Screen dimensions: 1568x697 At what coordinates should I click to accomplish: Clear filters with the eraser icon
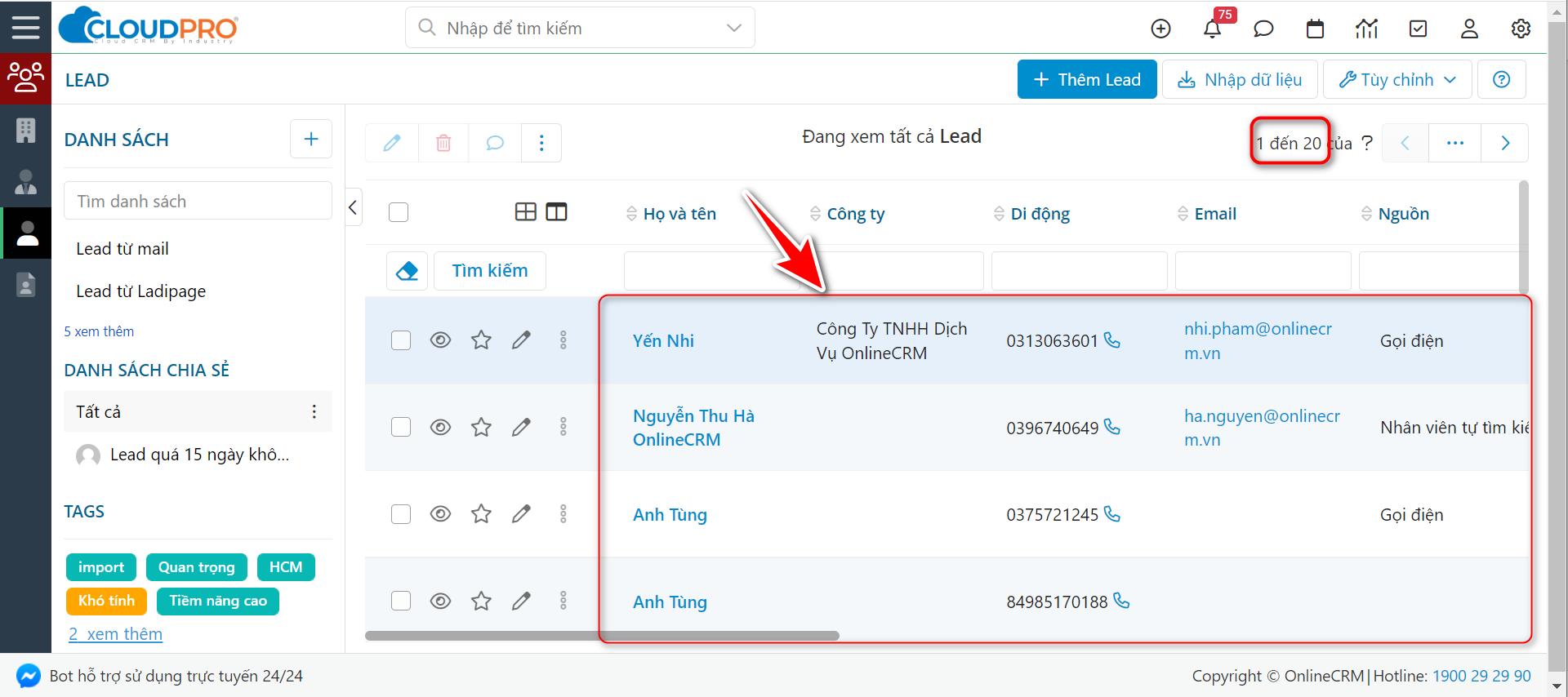(x=407, y=271)
